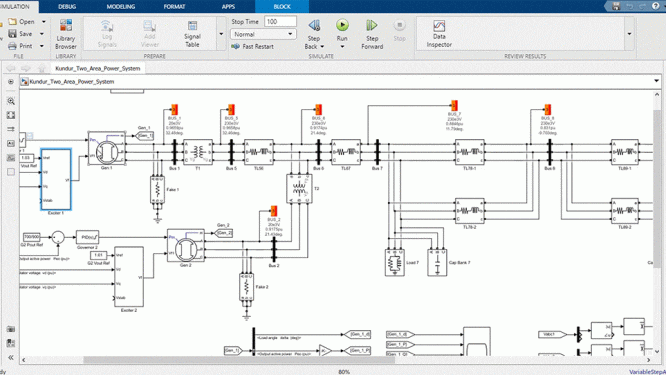This screenshot has height=375, width=666.
Task: Click the Add Viewer icon
Action: click(150, 26)
